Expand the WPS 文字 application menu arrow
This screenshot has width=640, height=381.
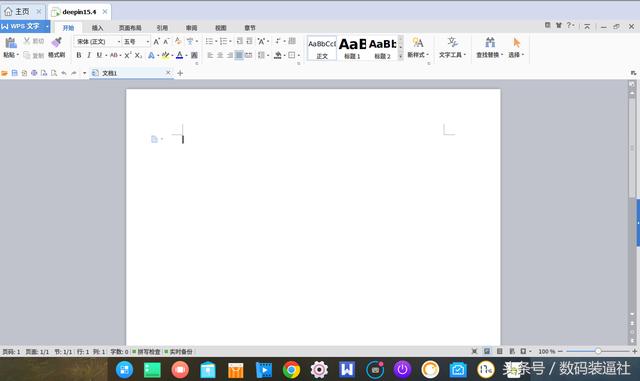point(47,27)
